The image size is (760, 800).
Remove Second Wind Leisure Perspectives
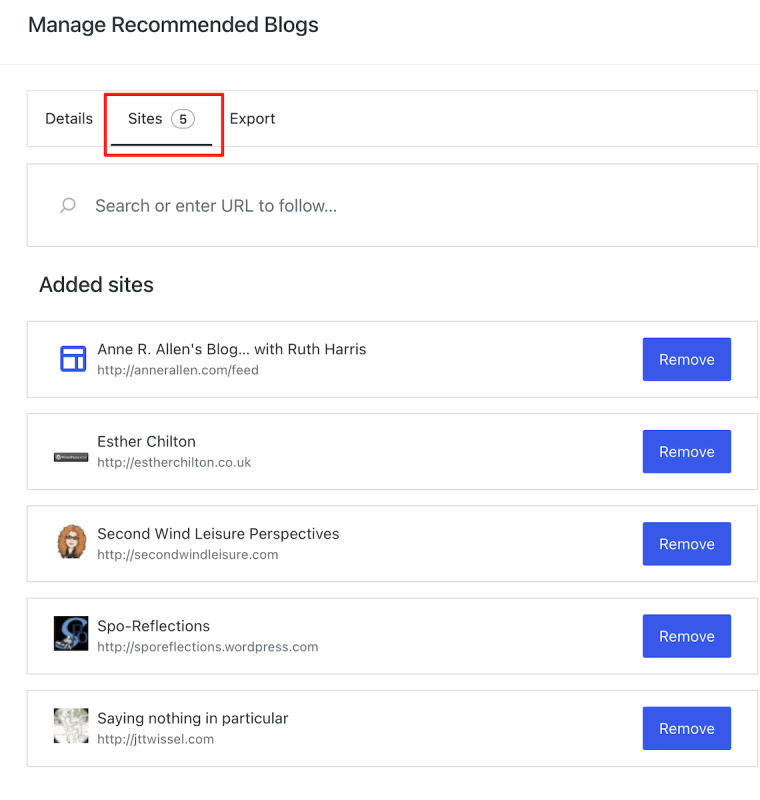click(686, 543)
